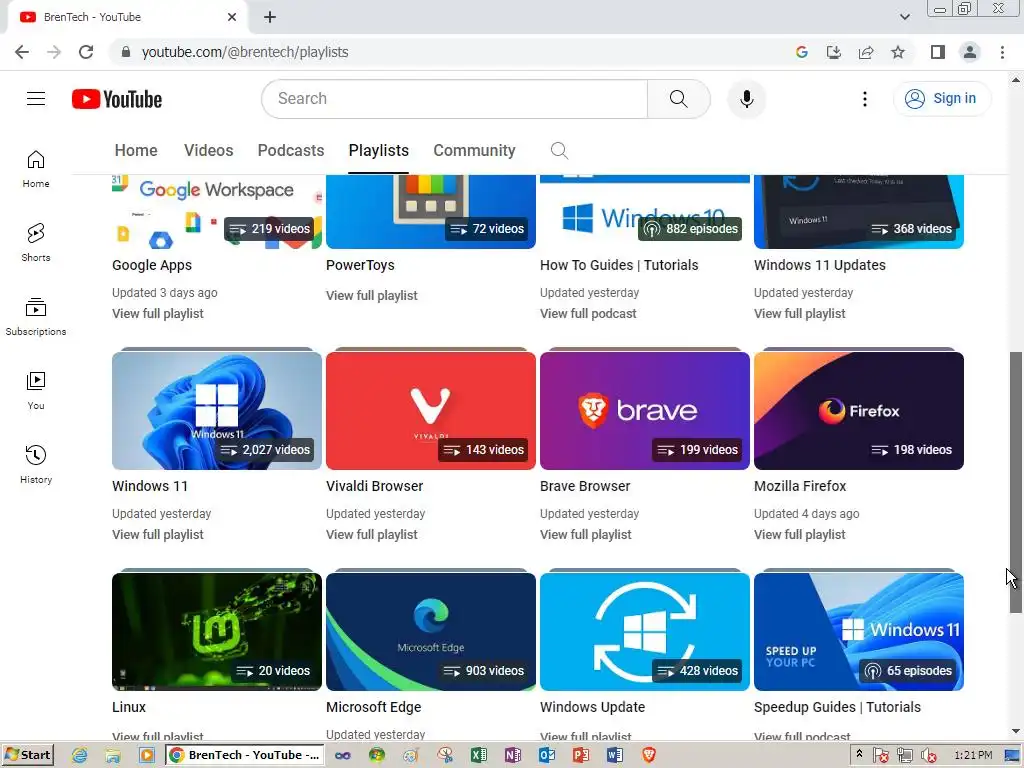View full playlist for Google Apps

click(157, 313)
